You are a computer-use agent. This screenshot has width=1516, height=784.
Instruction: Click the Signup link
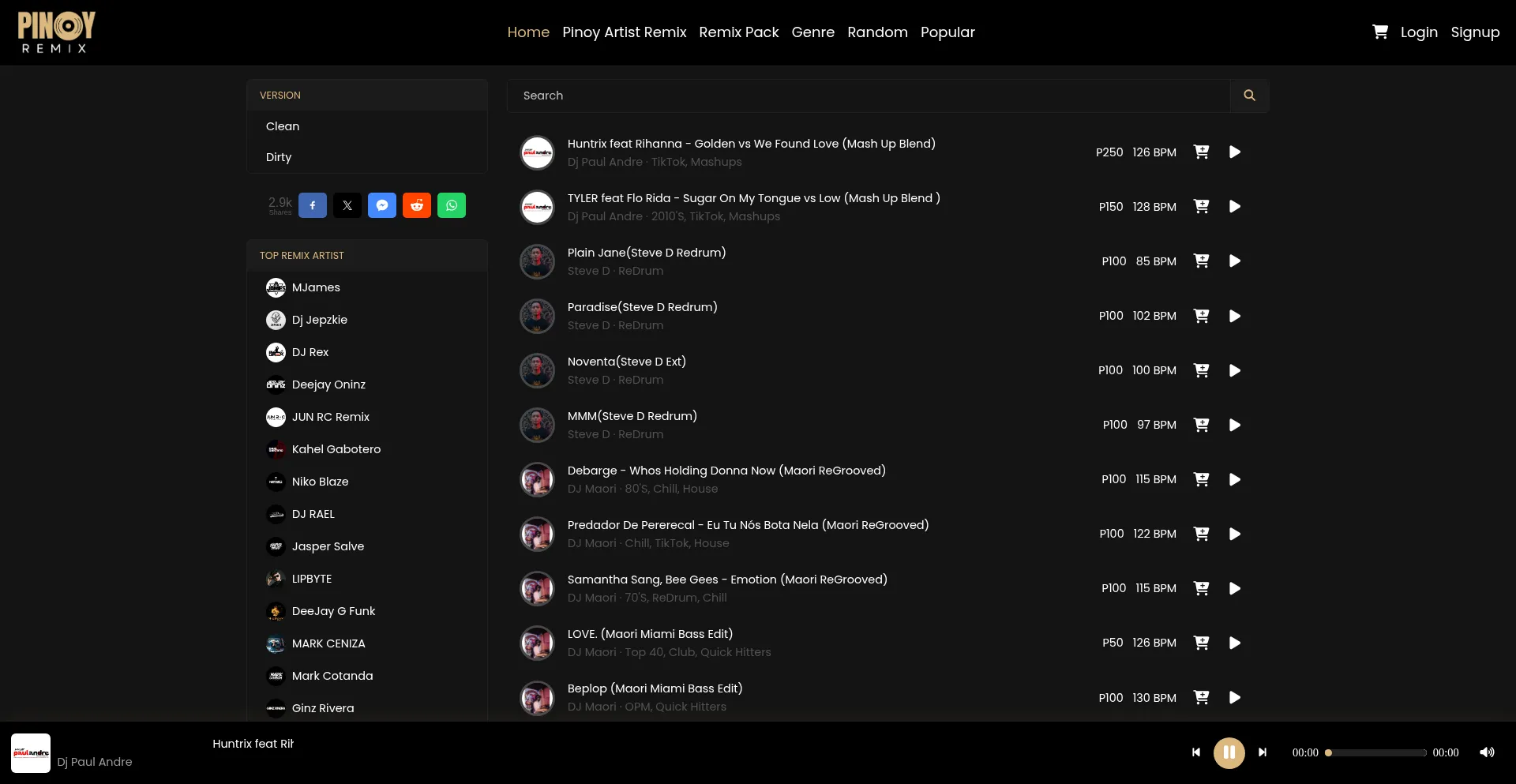click(1474, 32)
